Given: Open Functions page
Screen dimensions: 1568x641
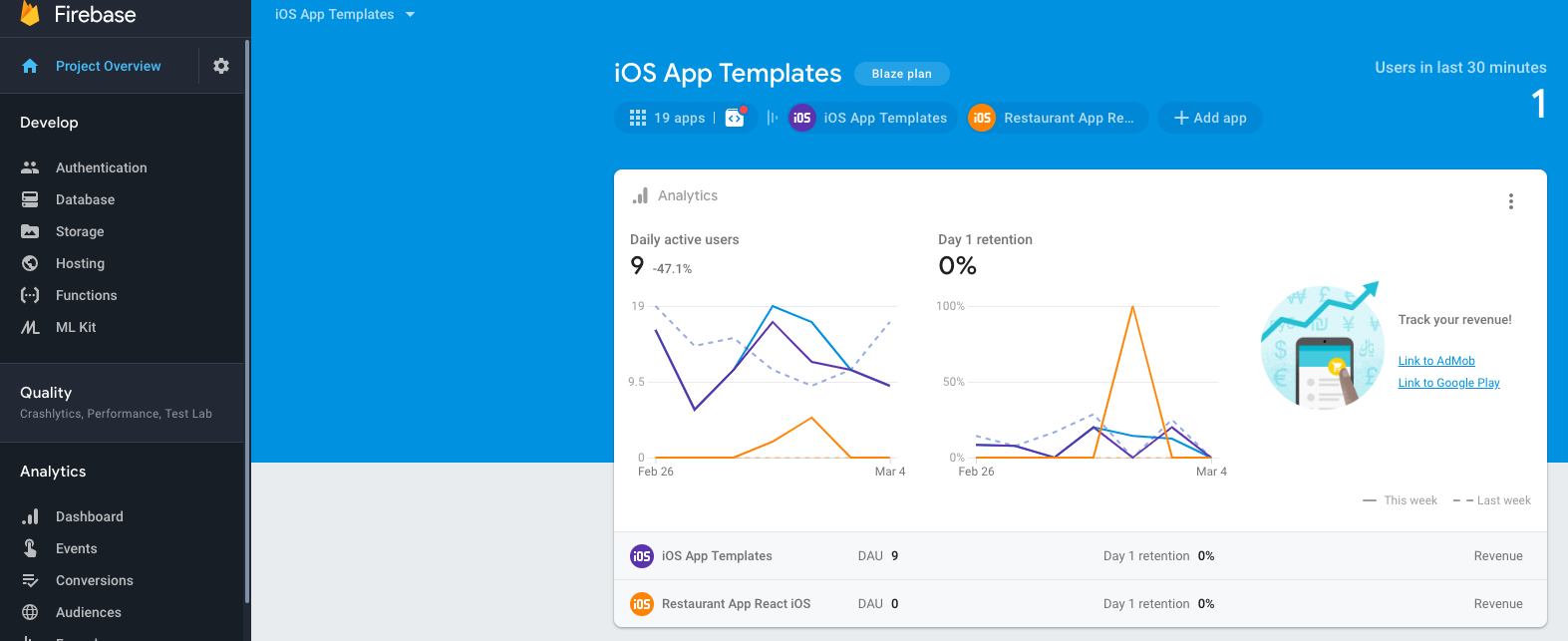Looking at the screenshot, I should [x=86, y=295].
